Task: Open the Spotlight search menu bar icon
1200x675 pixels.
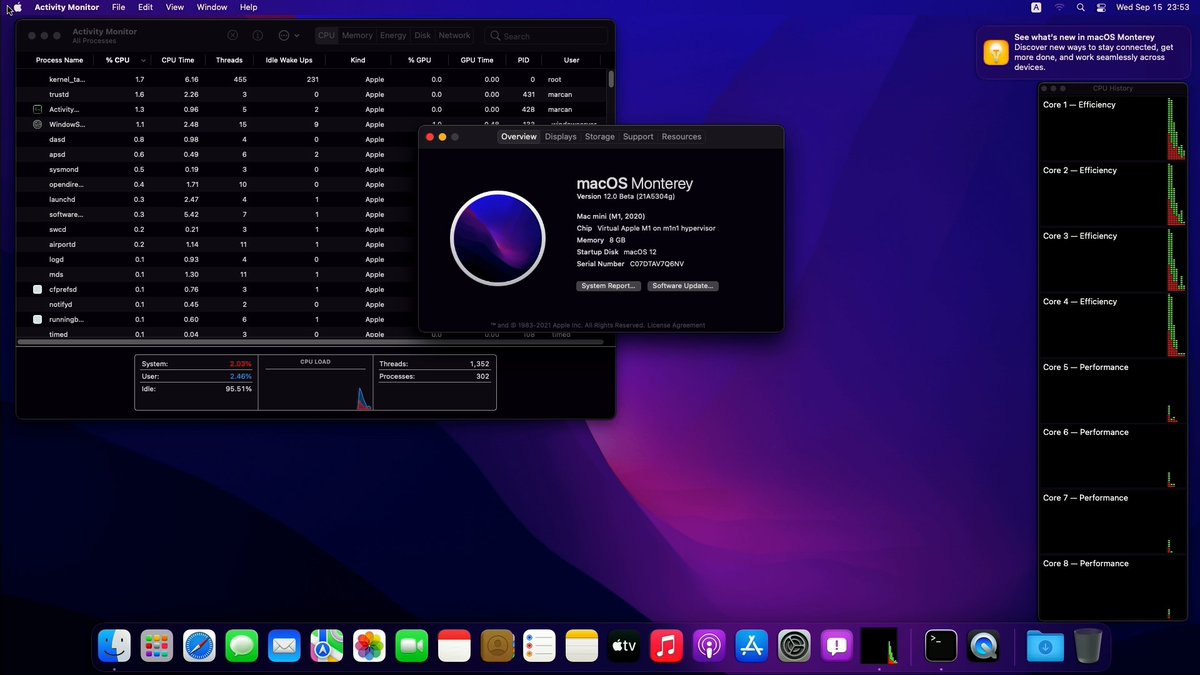Action: click(1080, 7)
